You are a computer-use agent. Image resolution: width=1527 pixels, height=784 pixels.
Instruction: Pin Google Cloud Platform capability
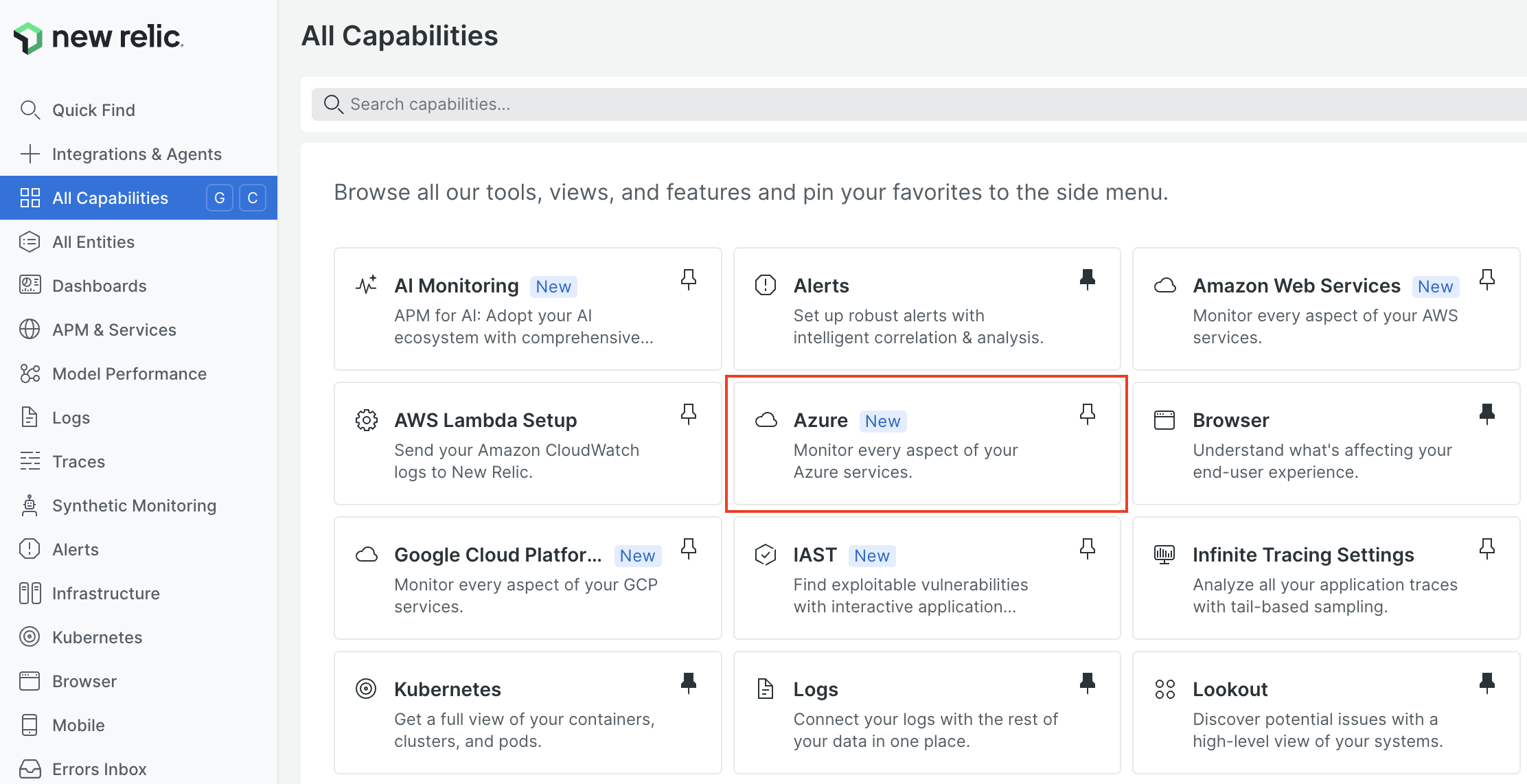pyautogui.click(x=689, y=549)
